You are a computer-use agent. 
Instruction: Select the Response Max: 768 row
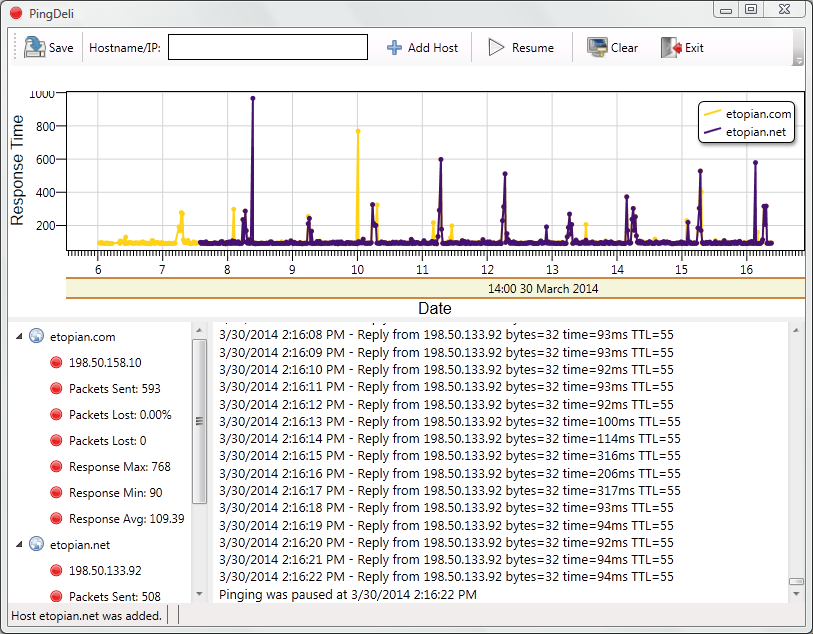[120, 467]
